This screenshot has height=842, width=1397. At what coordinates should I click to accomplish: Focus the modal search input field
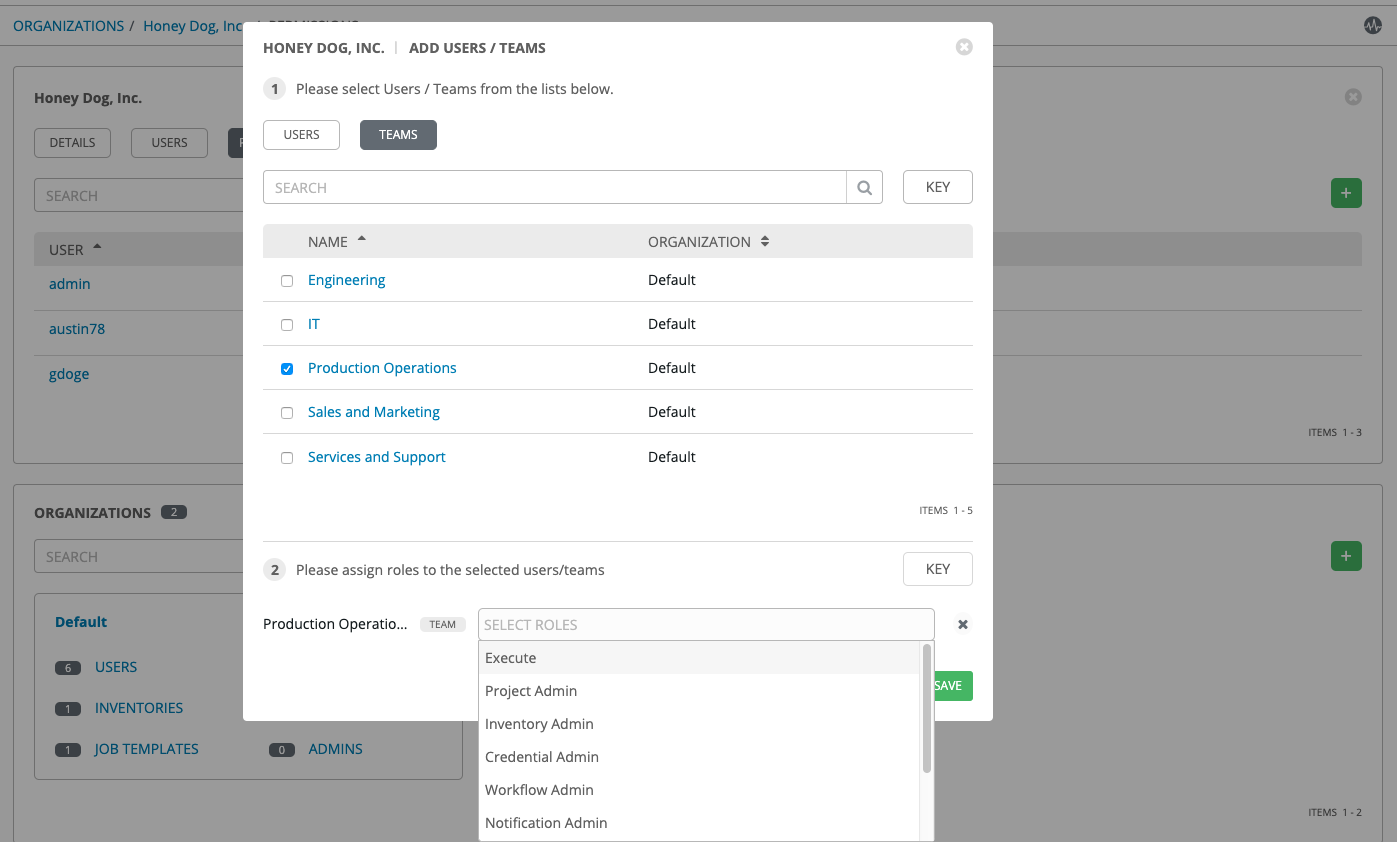[x=555, y=187]
